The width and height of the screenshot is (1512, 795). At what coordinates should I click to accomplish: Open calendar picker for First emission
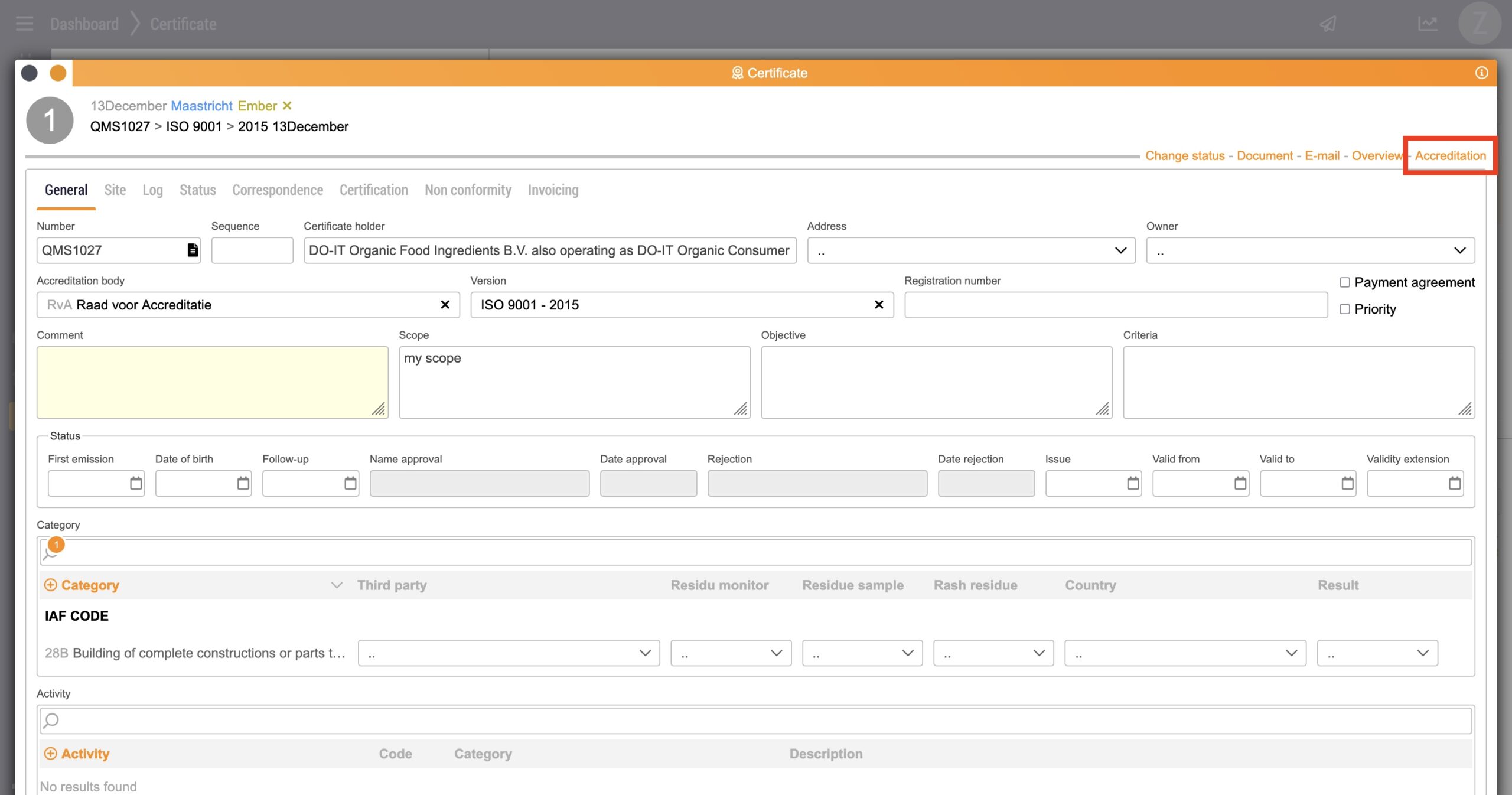136,483
